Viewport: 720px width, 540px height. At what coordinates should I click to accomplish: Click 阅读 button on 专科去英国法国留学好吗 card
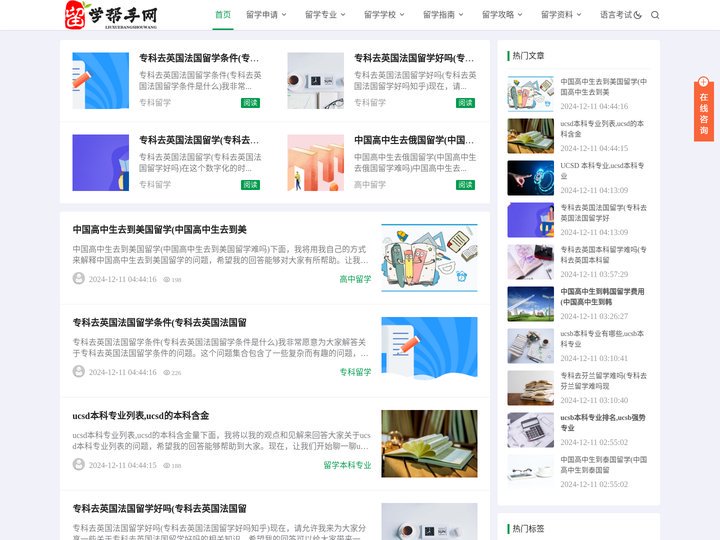pos(465,103)
